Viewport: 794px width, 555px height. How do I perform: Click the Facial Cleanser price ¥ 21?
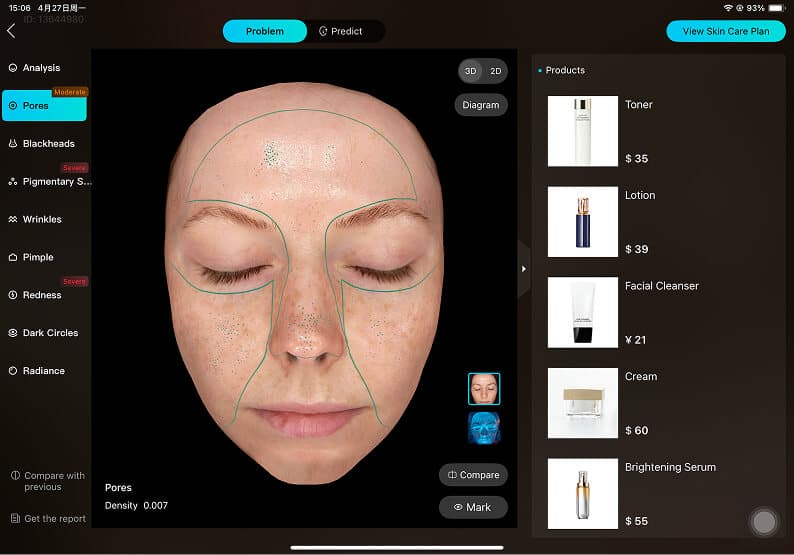tap(636, 340)
